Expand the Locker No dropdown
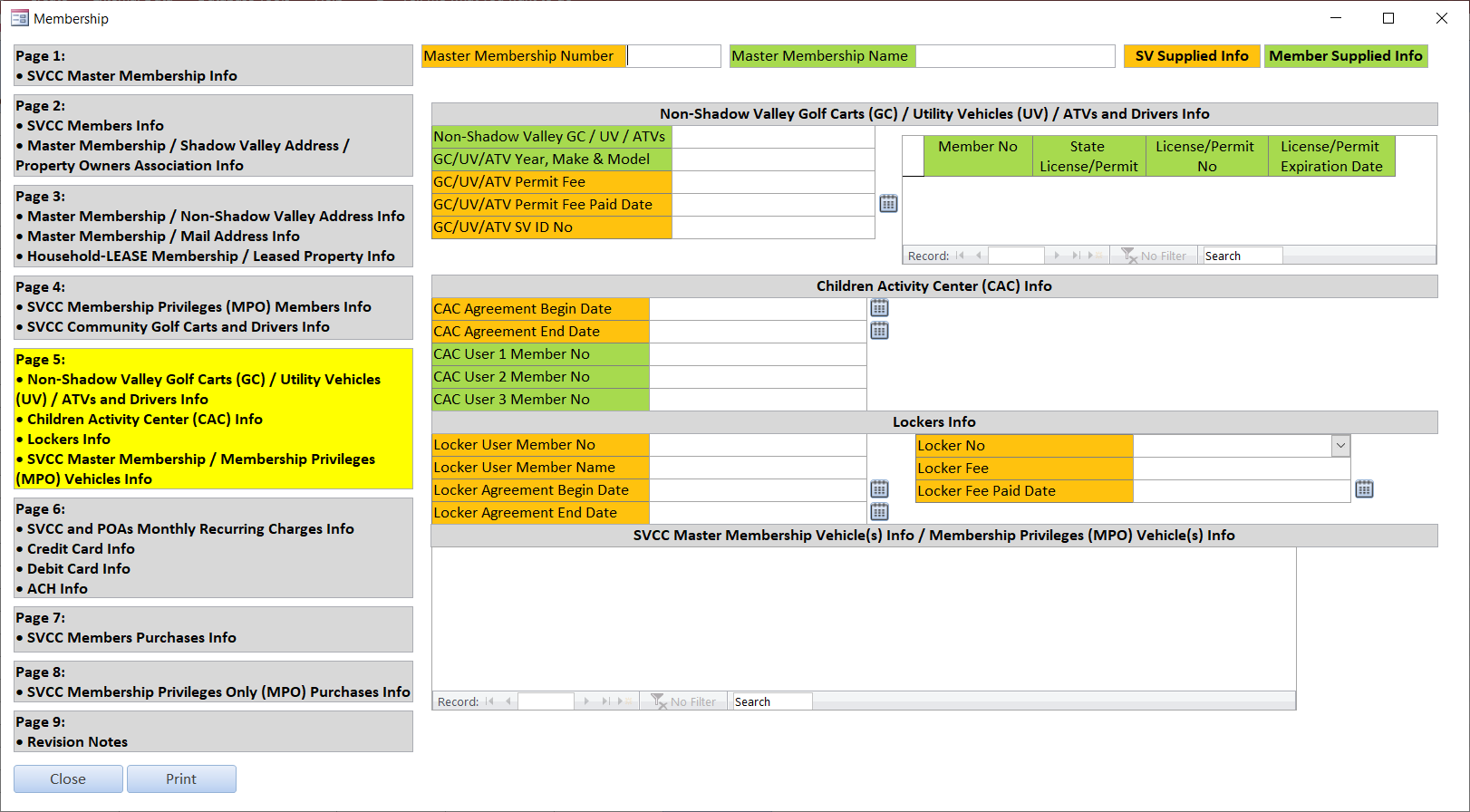The image size is (1470, 812). click(1340, 445)
